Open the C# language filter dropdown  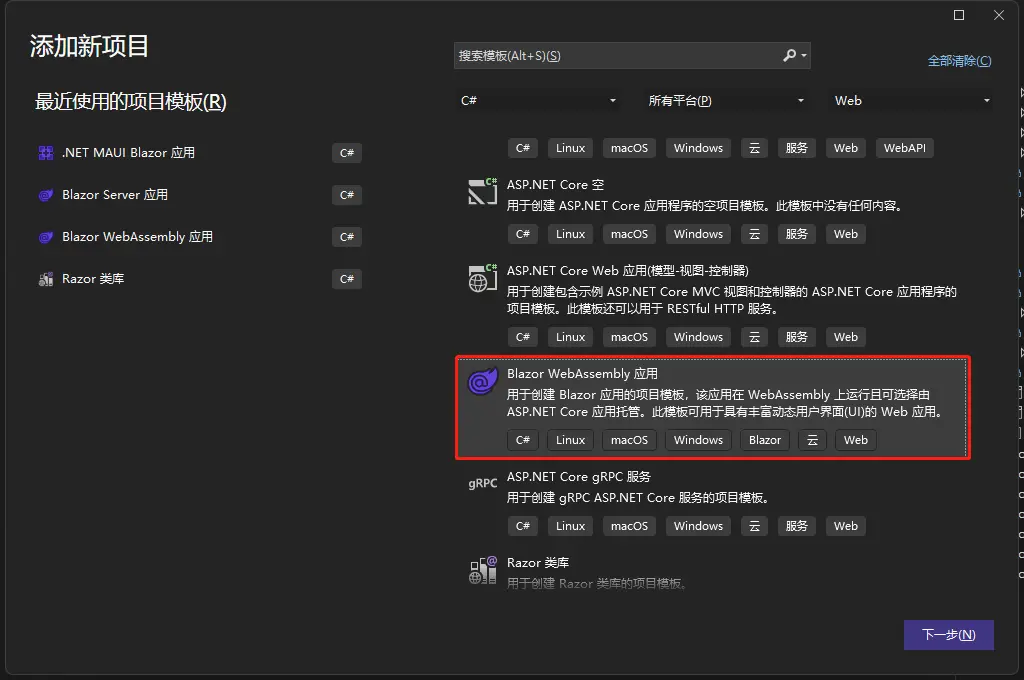click(x=612, y=101)
